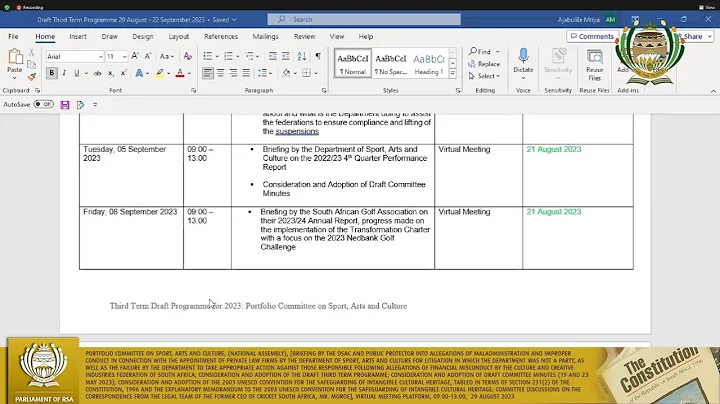720x404 pixels.
Task: Apply superscript formatting
Action: pos(124,73)
